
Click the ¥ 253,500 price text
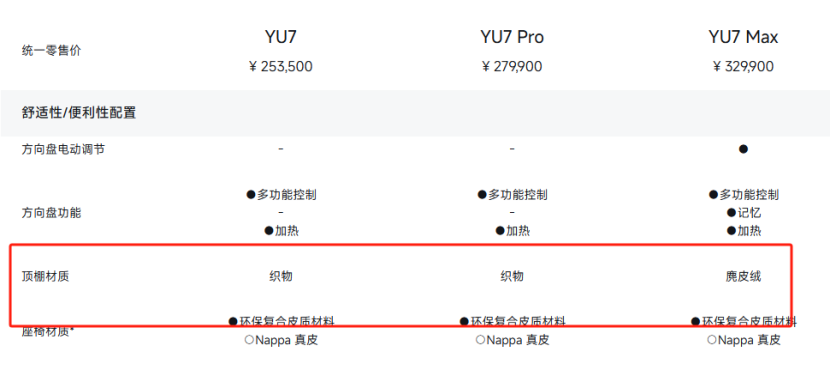pyautogui.click(x=280, y=67)
